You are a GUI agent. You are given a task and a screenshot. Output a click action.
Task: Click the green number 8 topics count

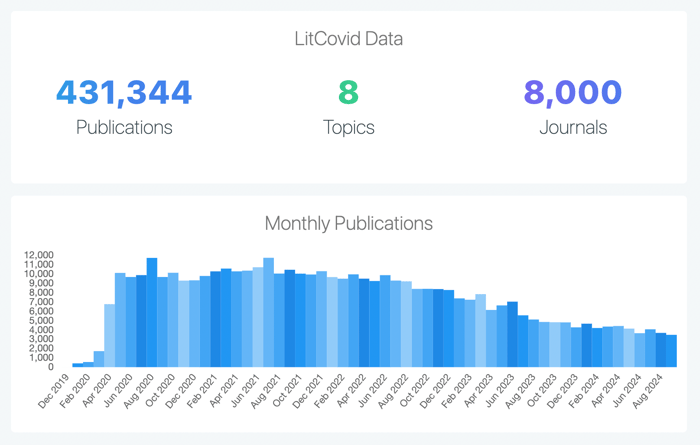click(x=349, y=92)
